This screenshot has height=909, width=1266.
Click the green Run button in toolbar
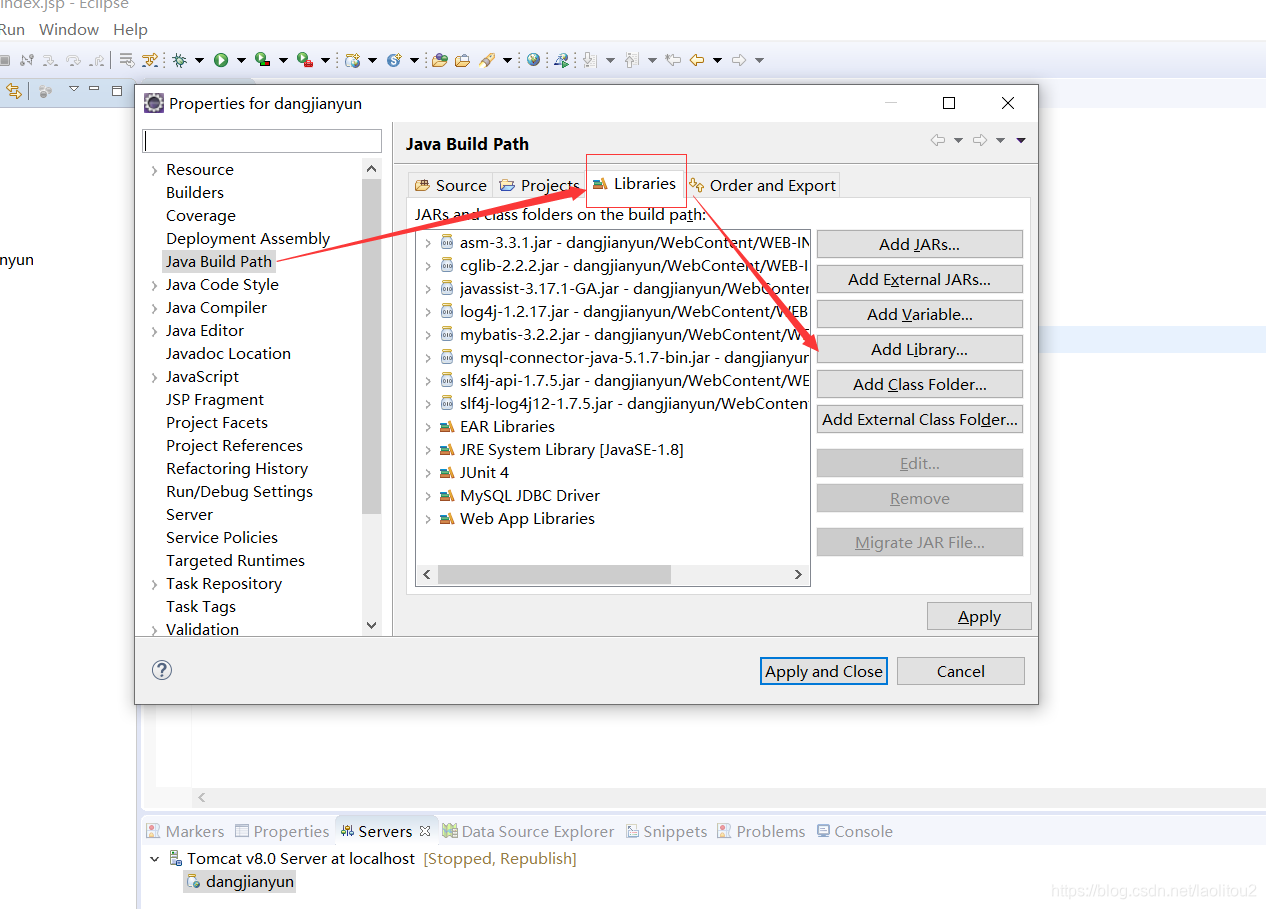[x=221, y=60]
